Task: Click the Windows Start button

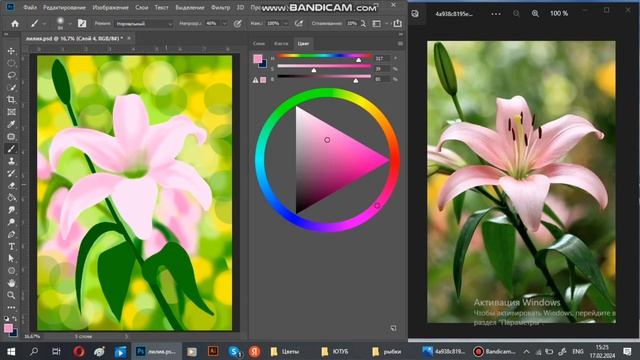Action: (11, 351)
